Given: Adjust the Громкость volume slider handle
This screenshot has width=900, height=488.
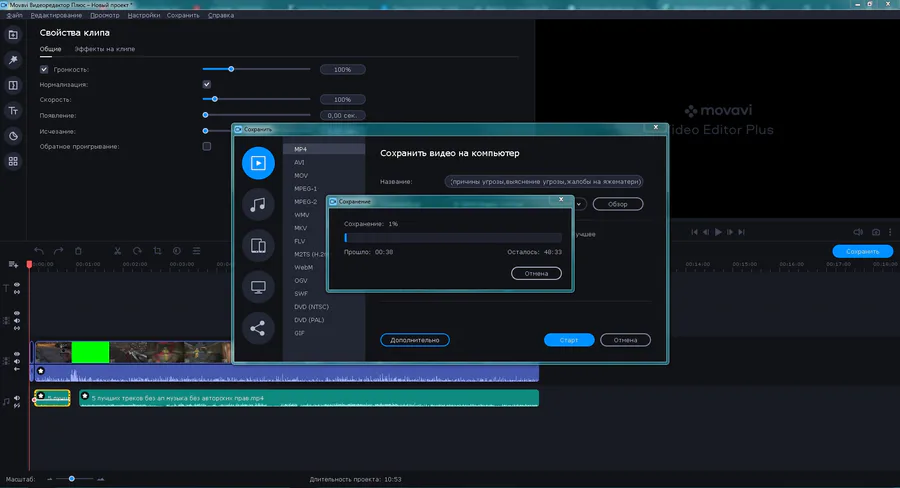Looking at the screenshot, I should tap(231, 69).
